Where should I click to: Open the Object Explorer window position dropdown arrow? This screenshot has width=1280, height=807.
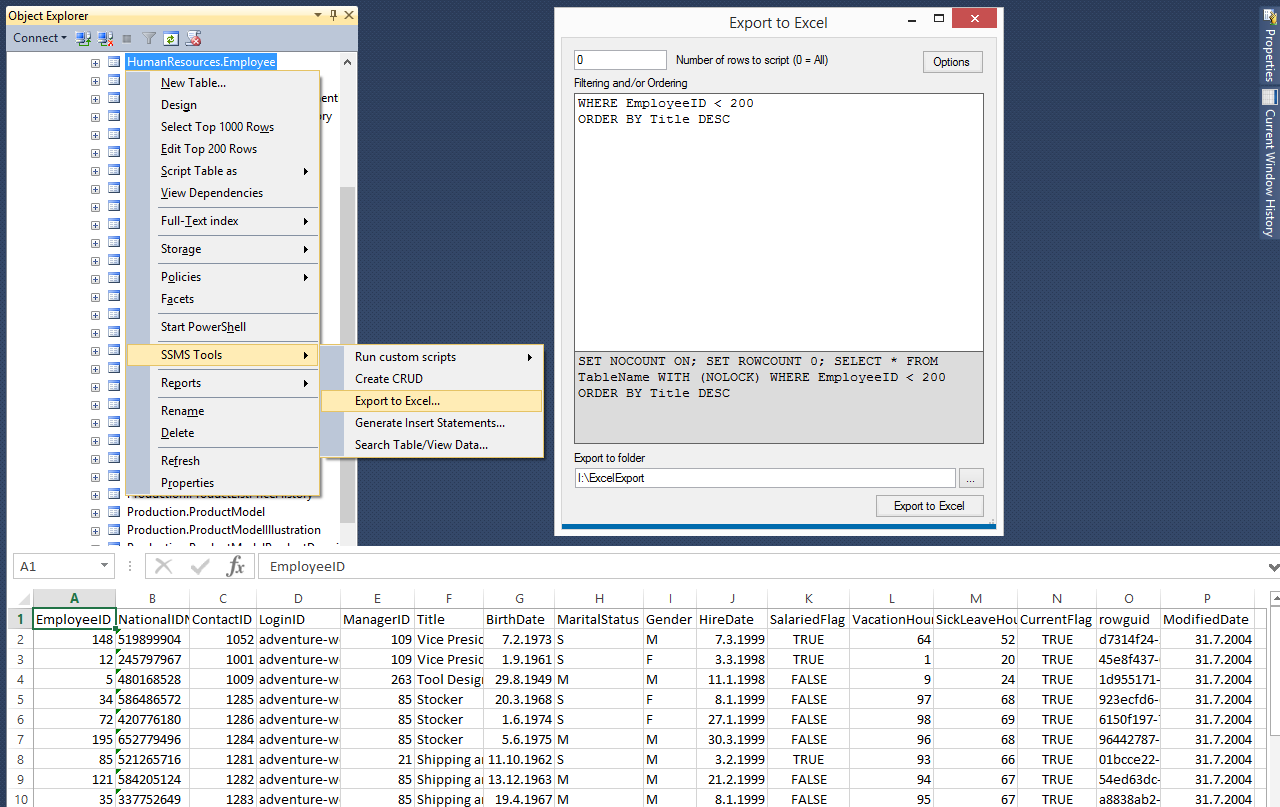click(x=319, y=15)
